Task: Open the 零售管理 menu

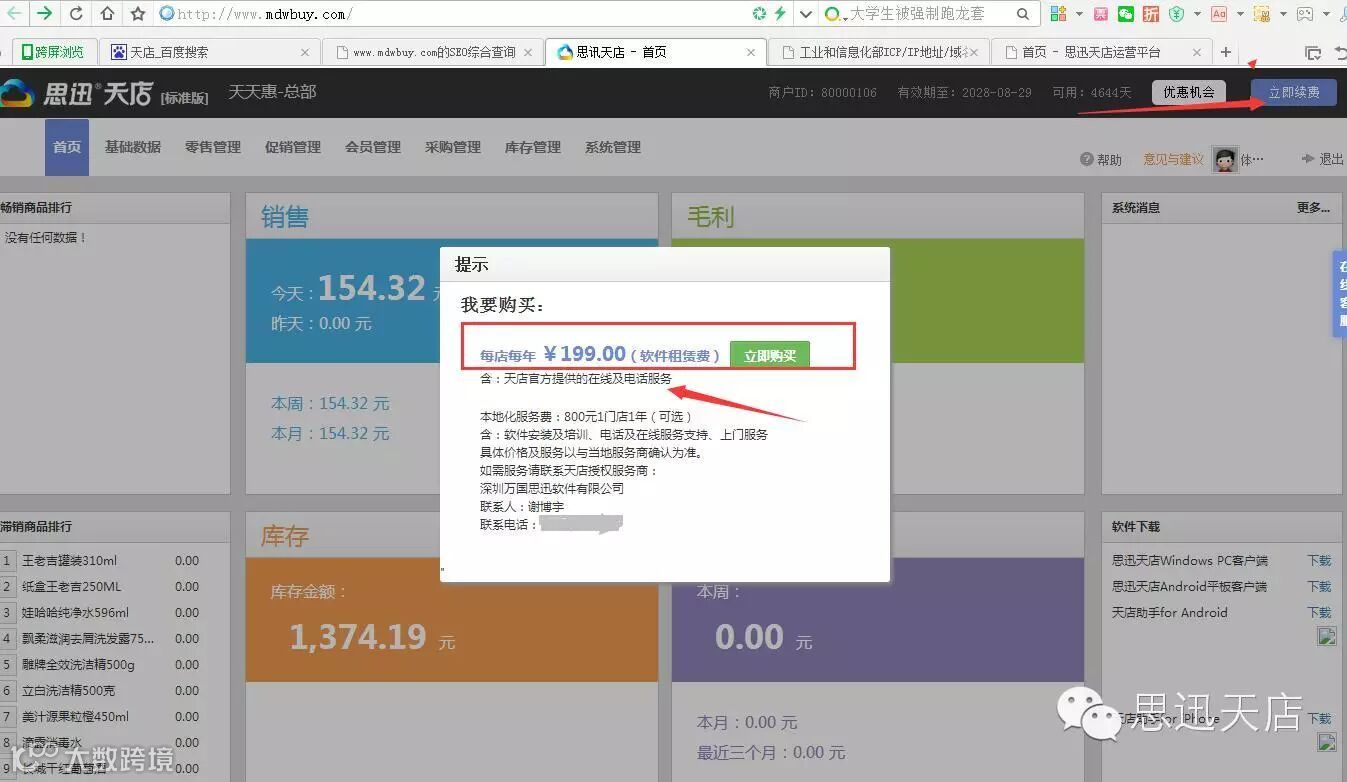Action: point(213,147)
